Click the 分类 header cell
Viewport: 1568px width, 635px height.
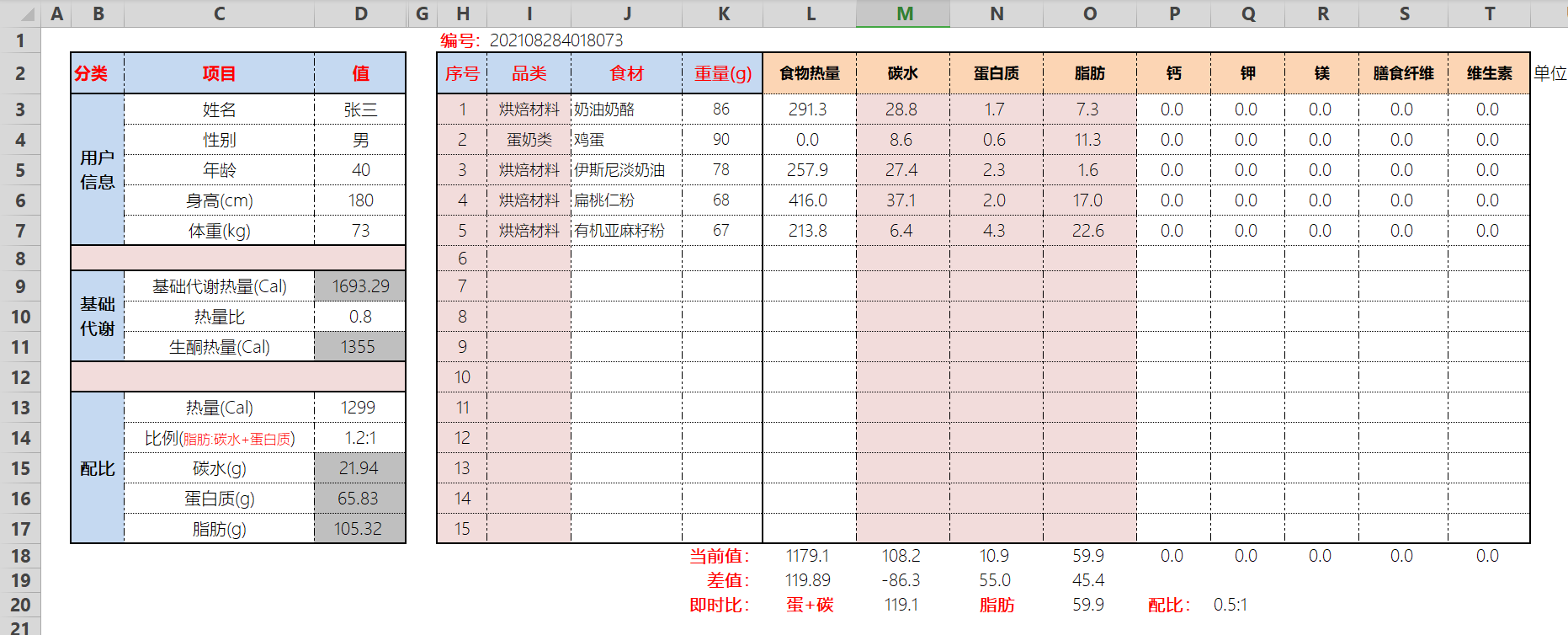[x=98, y=73]
